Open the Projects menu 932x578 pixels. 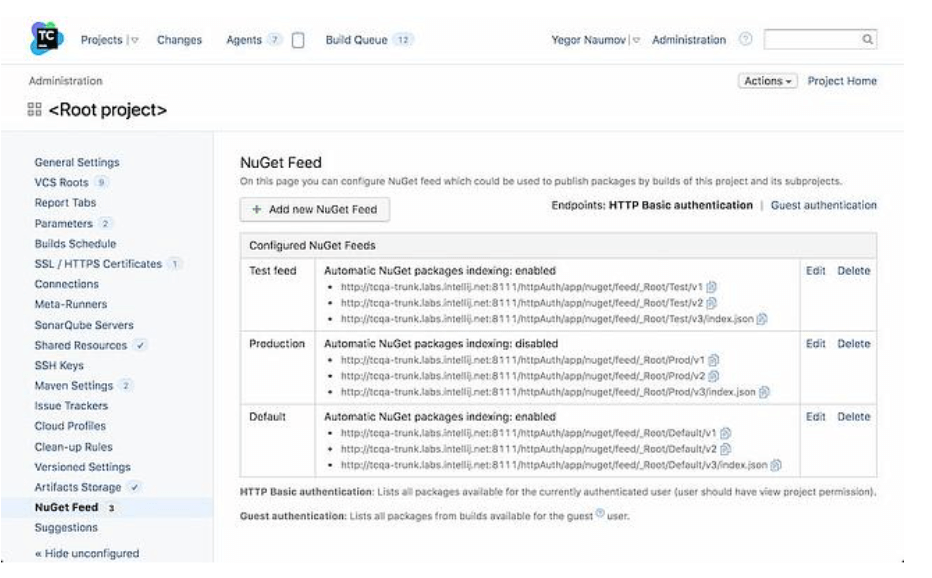[x=102, y=40]
